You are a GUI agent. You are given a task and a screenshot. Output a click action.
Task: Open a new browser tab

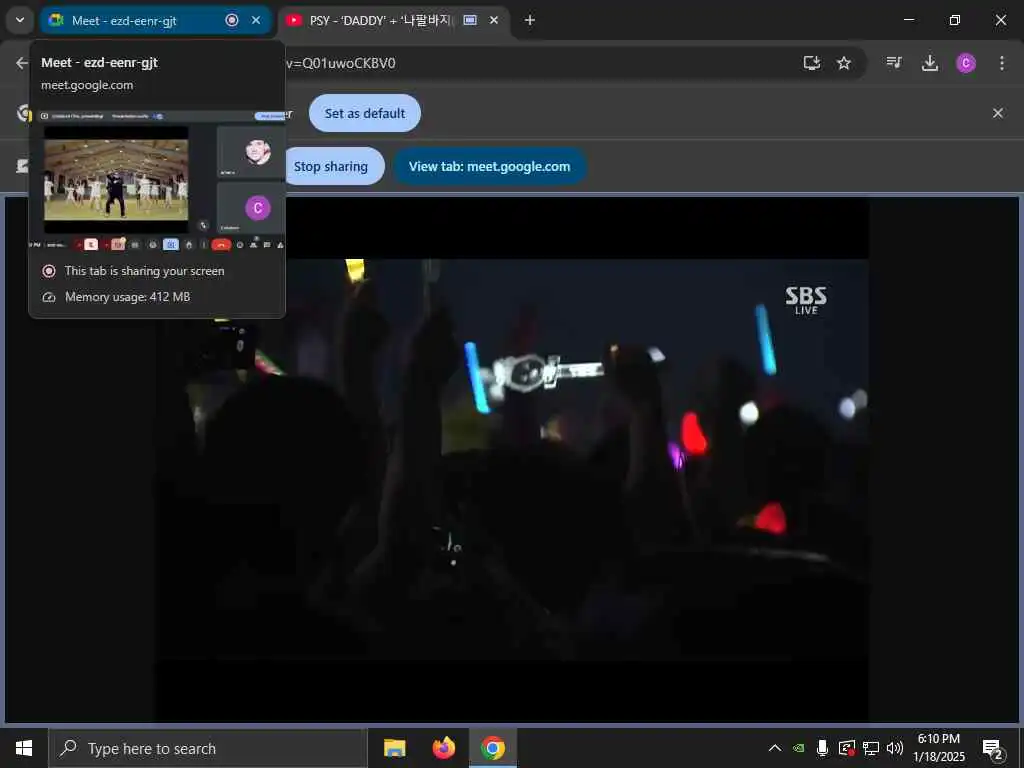530,20
